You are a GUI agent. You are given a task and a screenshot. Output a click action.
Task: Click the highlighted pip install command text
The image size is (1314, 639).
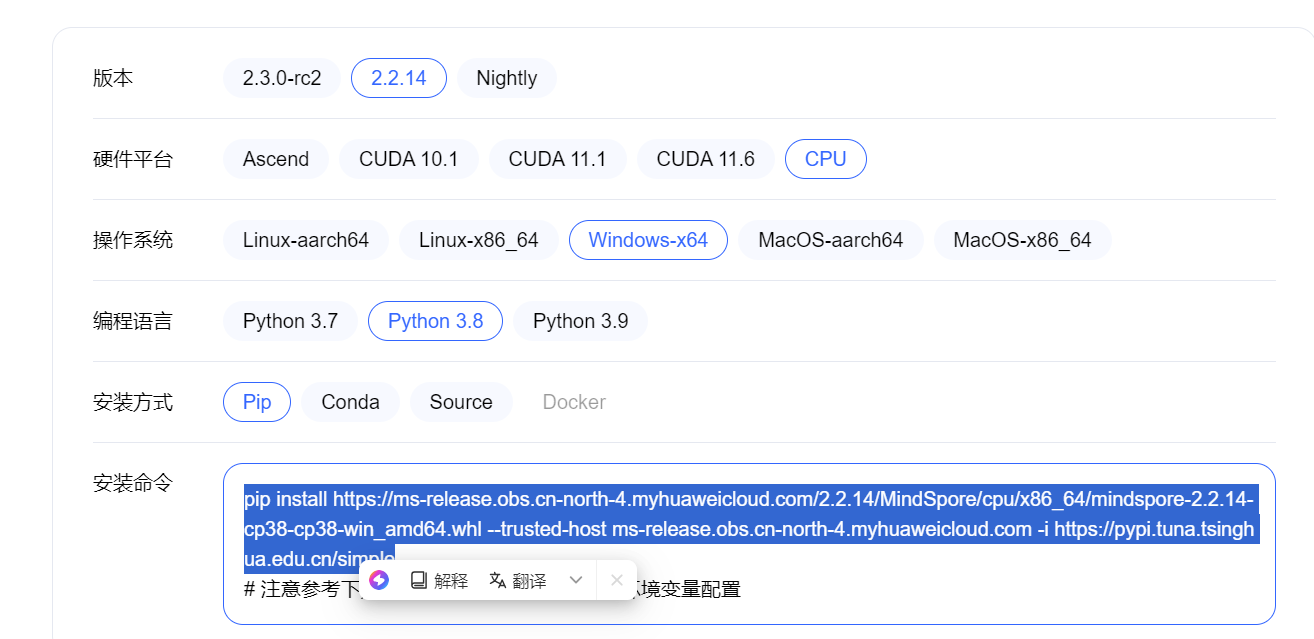coord(749,528)
